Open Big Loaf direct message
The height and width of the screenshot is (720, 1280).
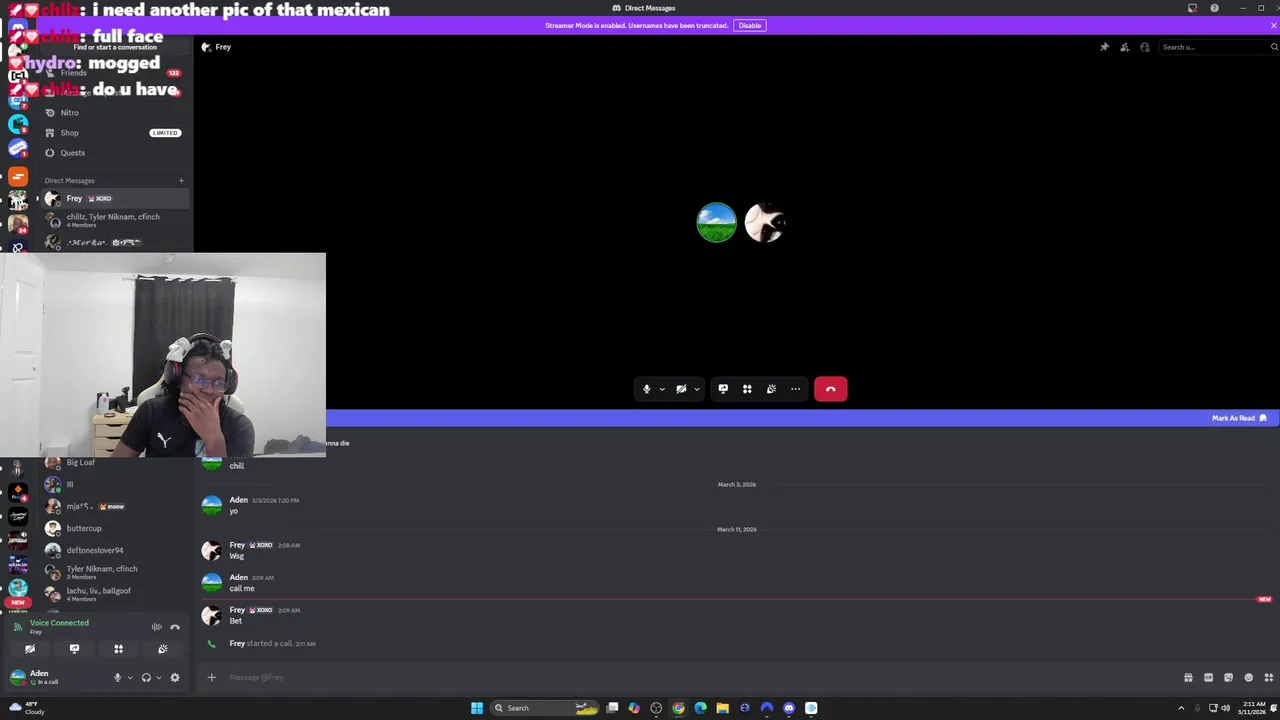point(115,462)
